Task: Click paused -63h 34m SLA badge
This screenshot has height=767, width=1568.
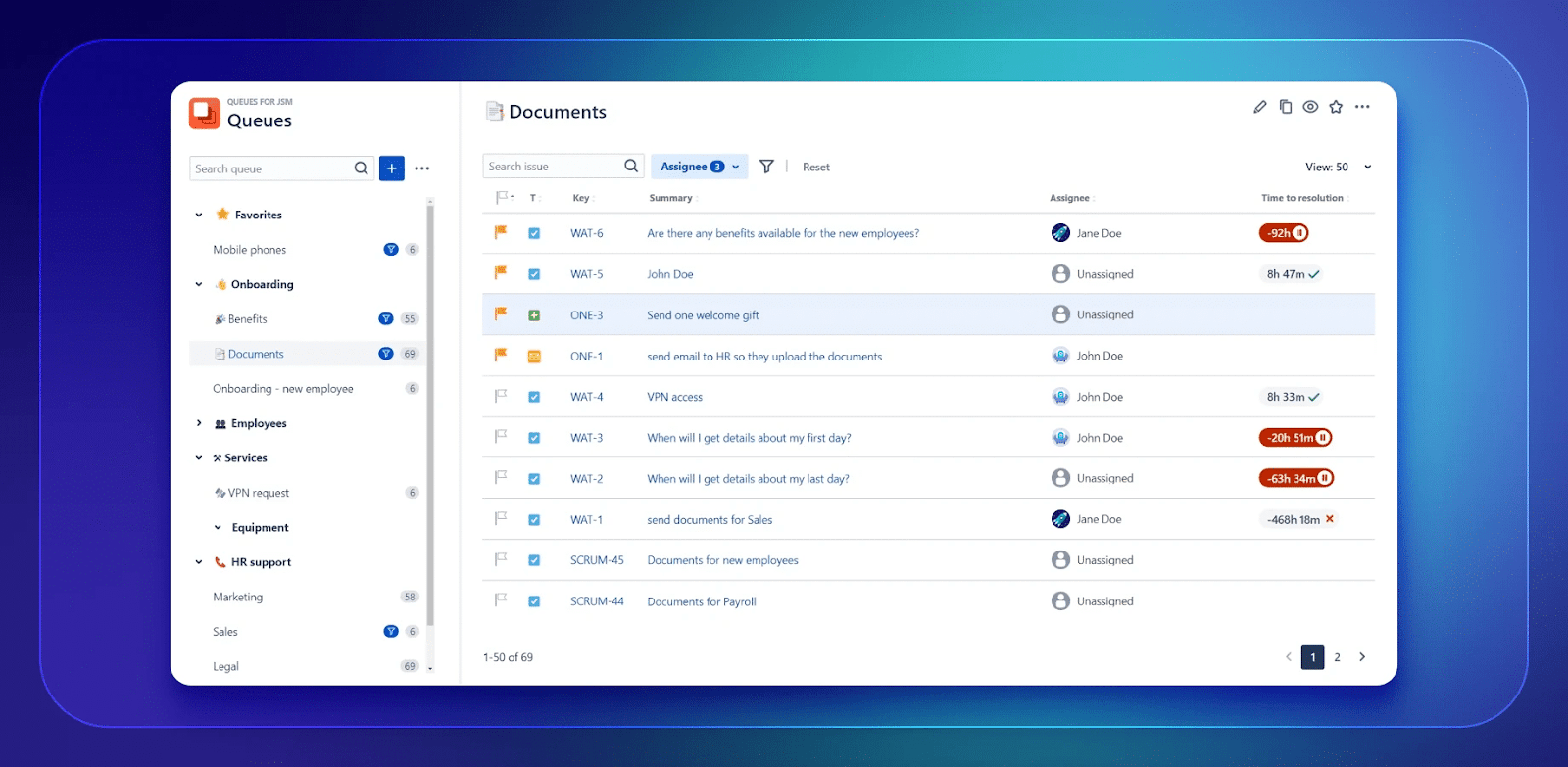Action: pyautogui.click(x=1297, y=479)
